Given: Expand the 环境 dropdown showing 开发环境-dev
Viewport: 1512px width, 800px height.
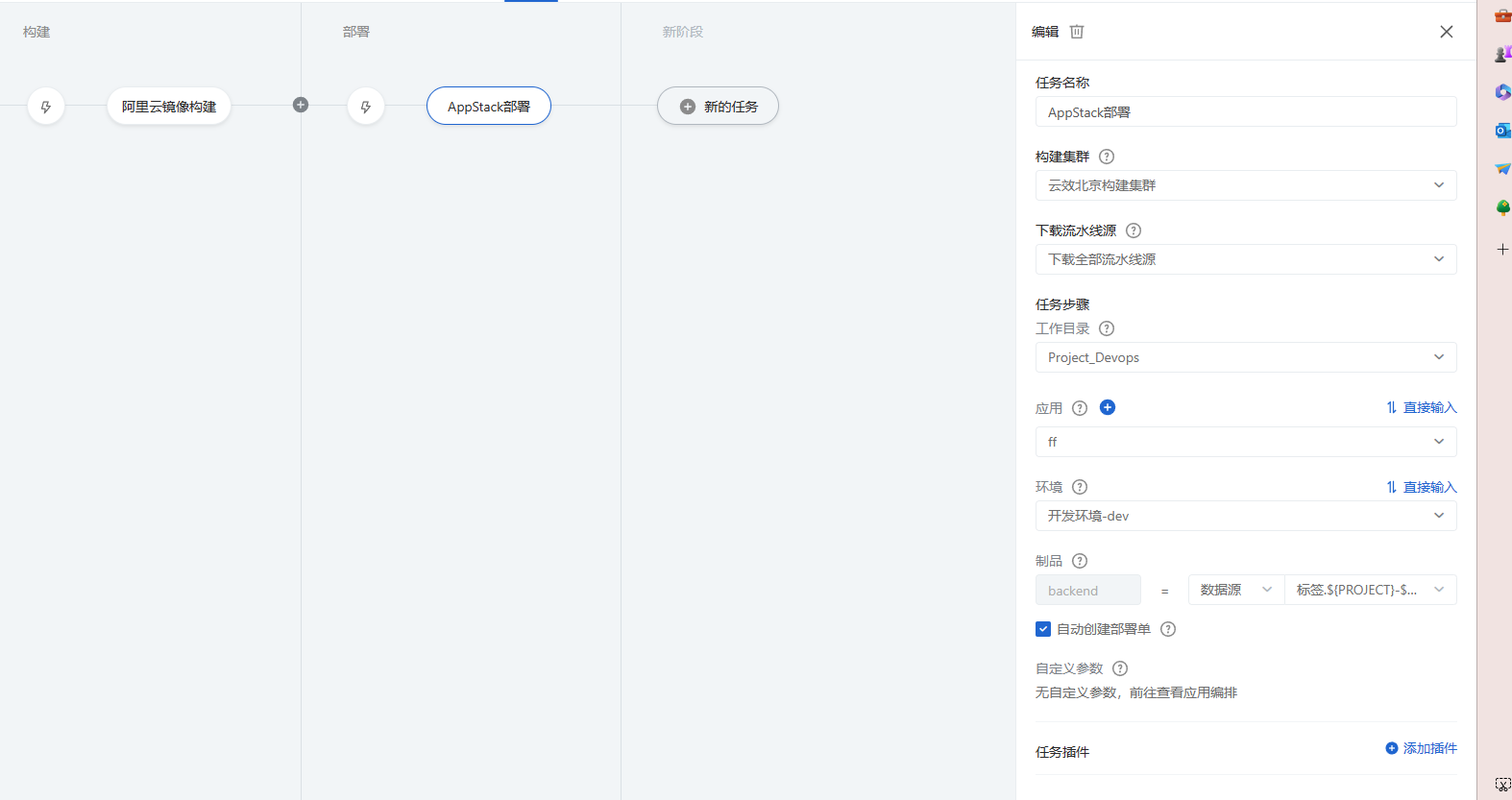Looking at the screenshot, I should point(1246,516).
